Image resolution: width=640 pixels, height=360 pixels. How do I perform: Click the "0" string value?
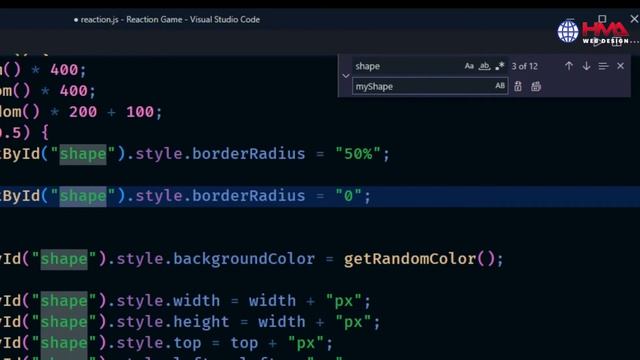(x=348, y=196)
